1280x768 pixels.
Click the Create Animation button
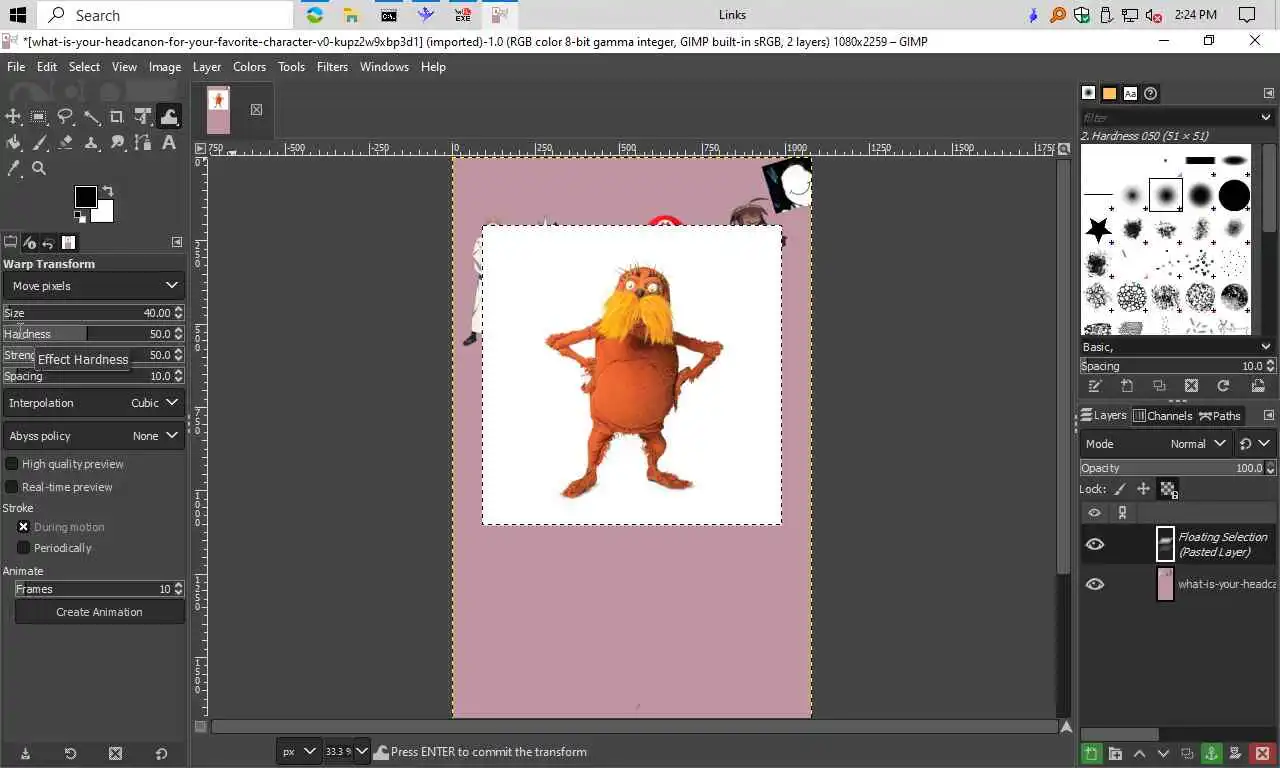coord(99,612)
